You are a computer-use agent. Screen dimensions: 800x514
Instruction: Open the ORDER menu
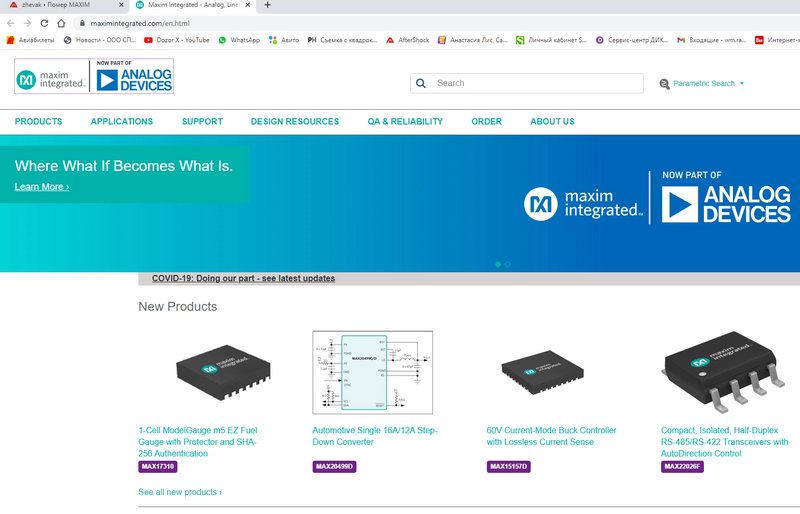point(486,121)
